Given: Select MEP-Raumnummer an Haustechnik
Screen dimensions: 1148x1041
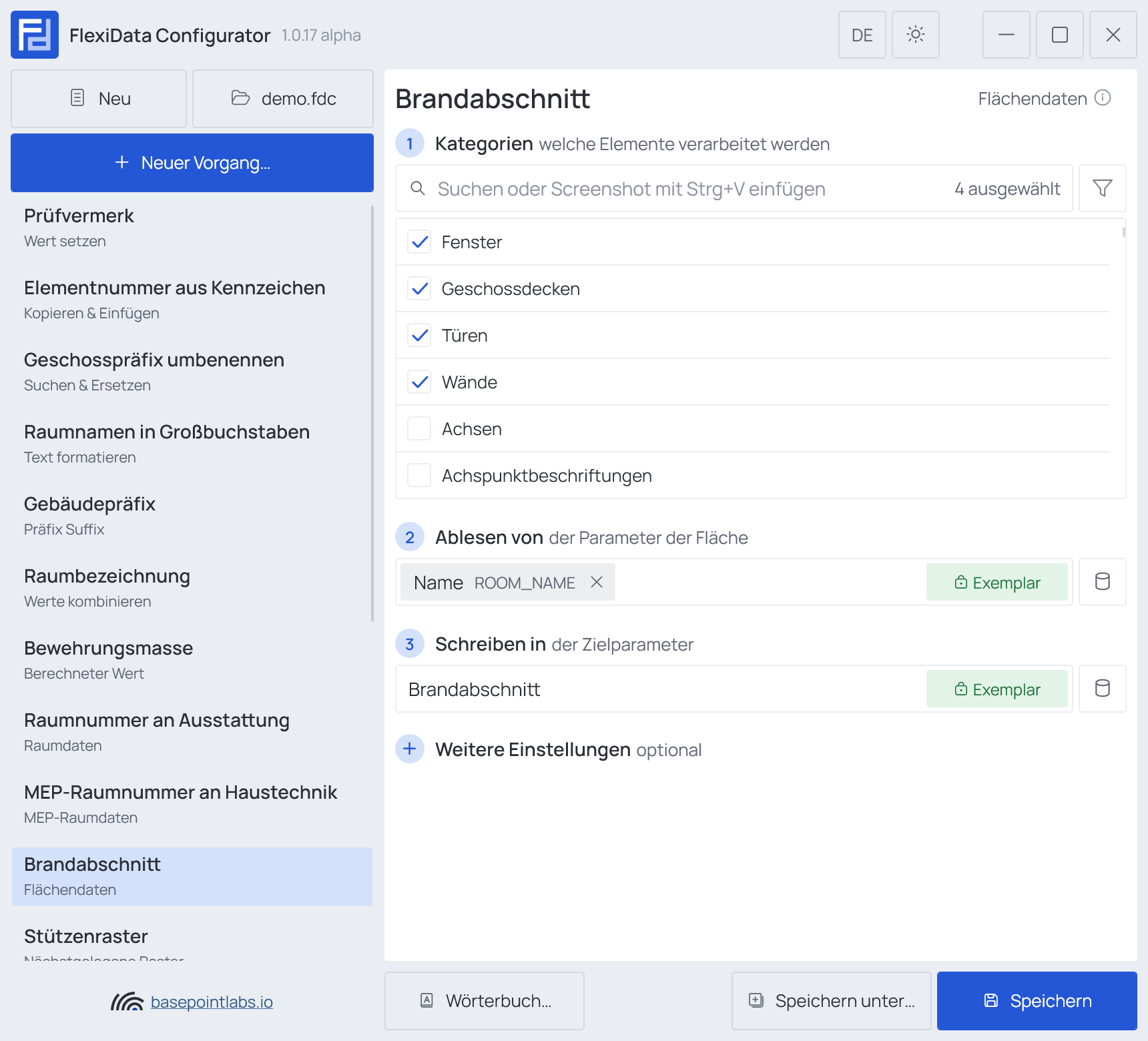Looking at the screenshot, I should point(192,805).
